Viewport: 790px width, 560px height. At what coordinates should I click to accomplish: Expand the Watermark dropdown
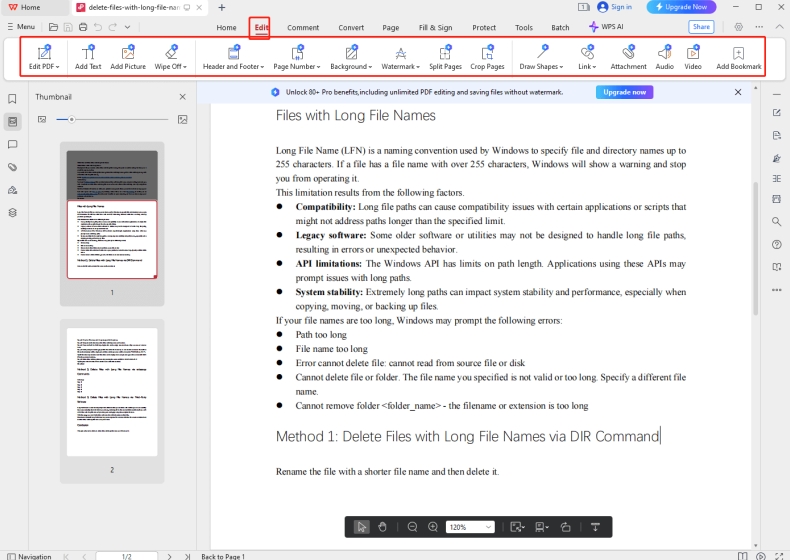400,58
